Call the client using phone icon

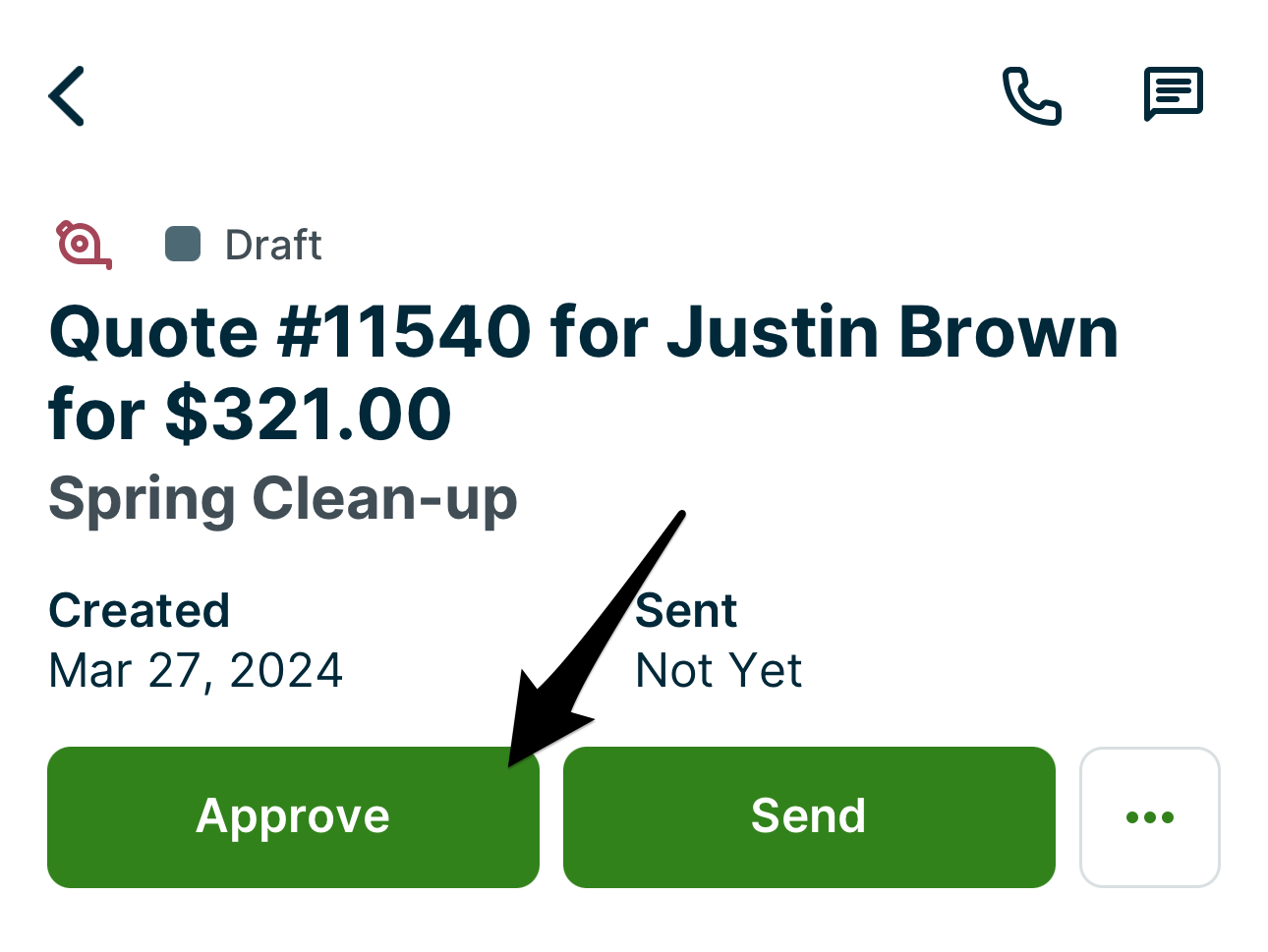(x=1031, y=96)
